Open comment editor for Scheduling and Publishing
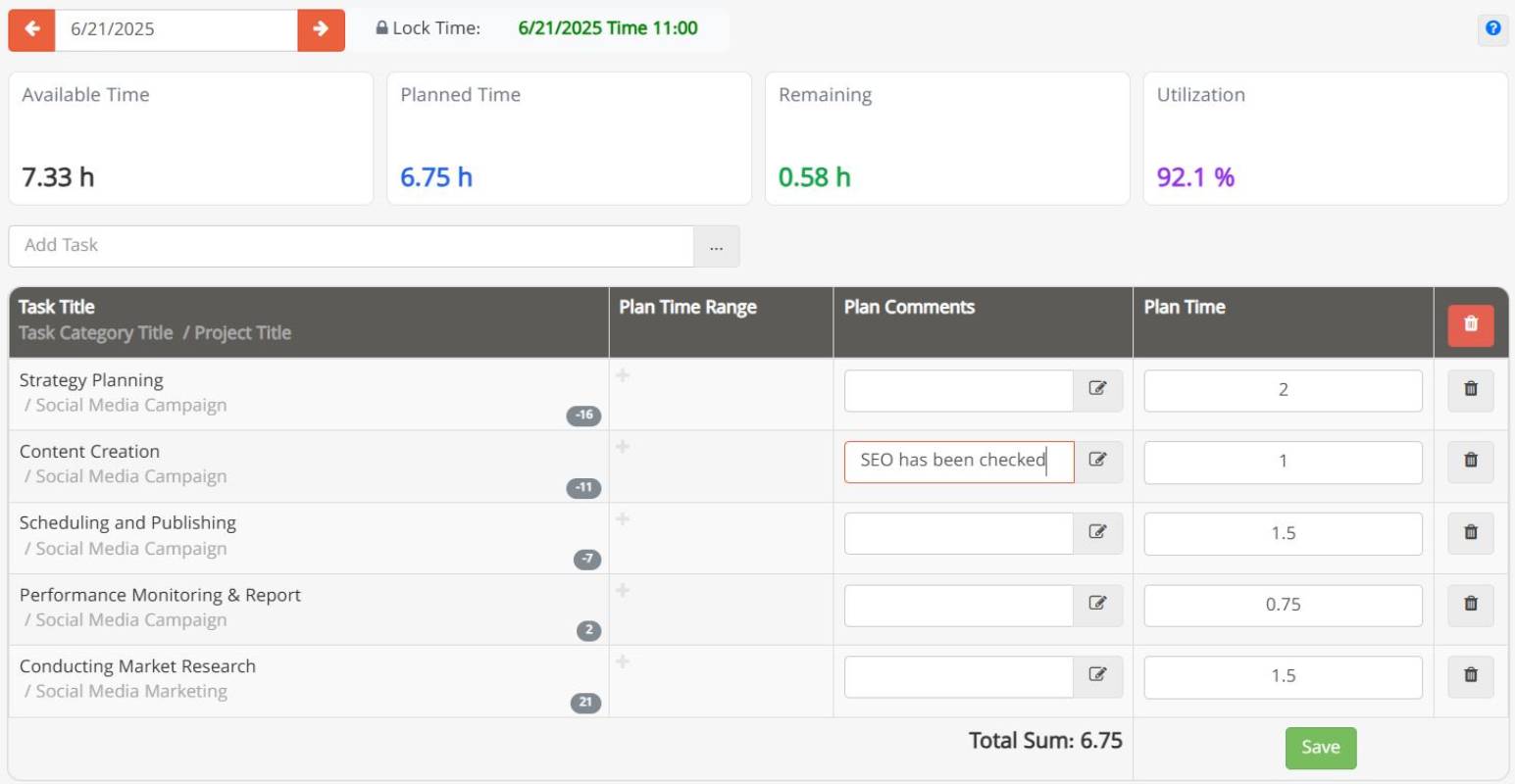Screen dimensions: 1515x784 [x=1097, y=533]
